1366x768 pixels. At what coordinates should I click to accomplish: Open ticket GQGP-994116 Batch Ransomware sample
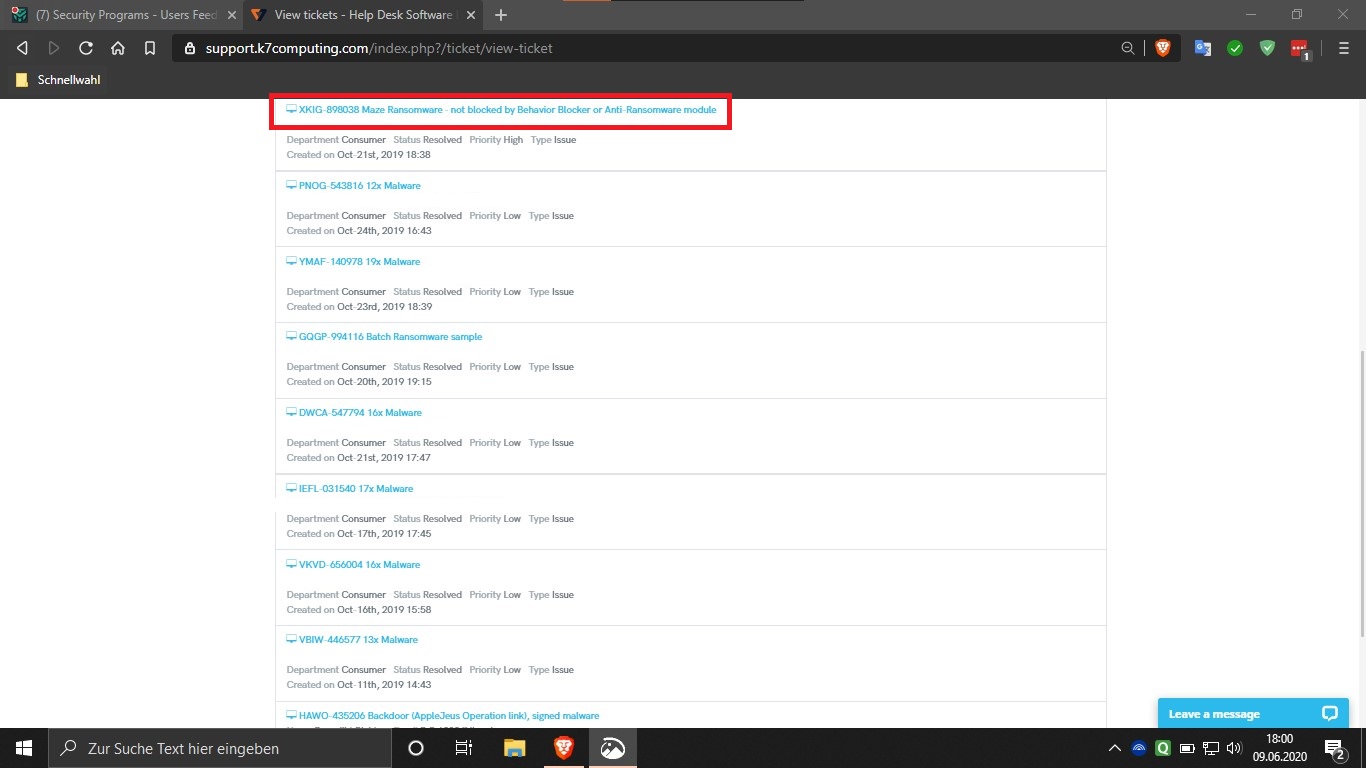click(x=390, y=337)
